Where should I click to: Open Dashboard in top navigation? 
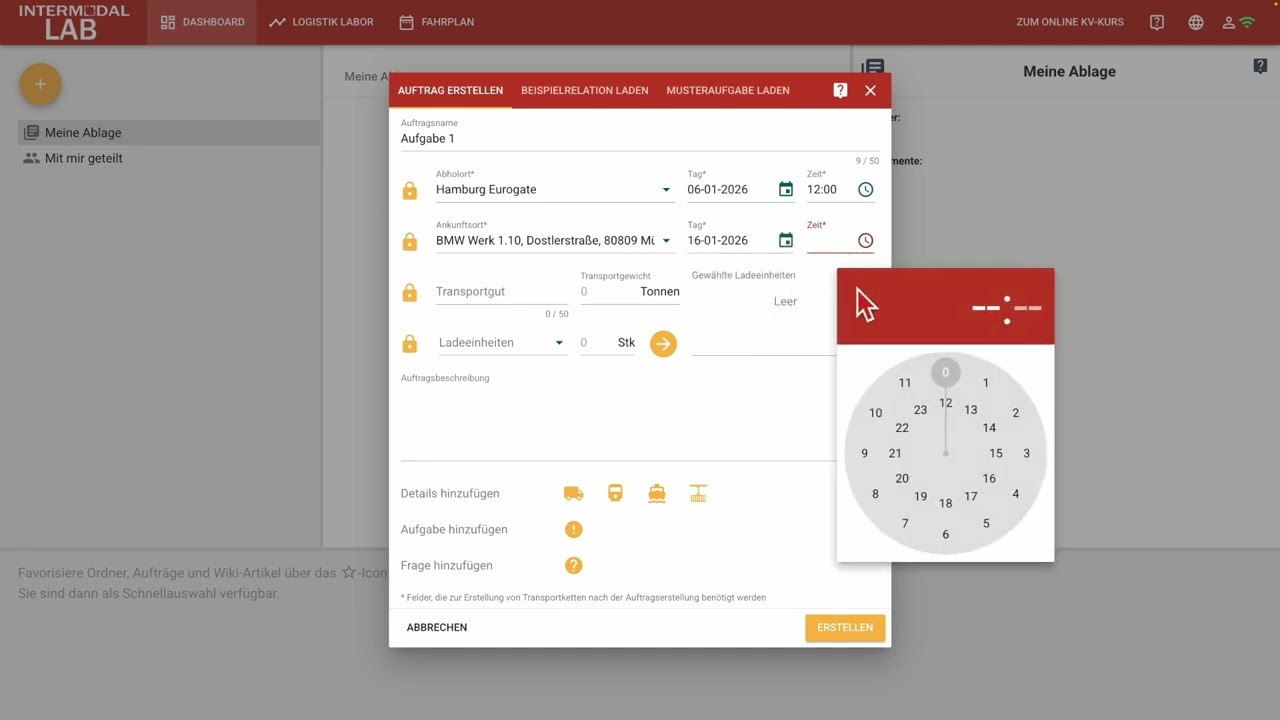(x=202, y=22)
